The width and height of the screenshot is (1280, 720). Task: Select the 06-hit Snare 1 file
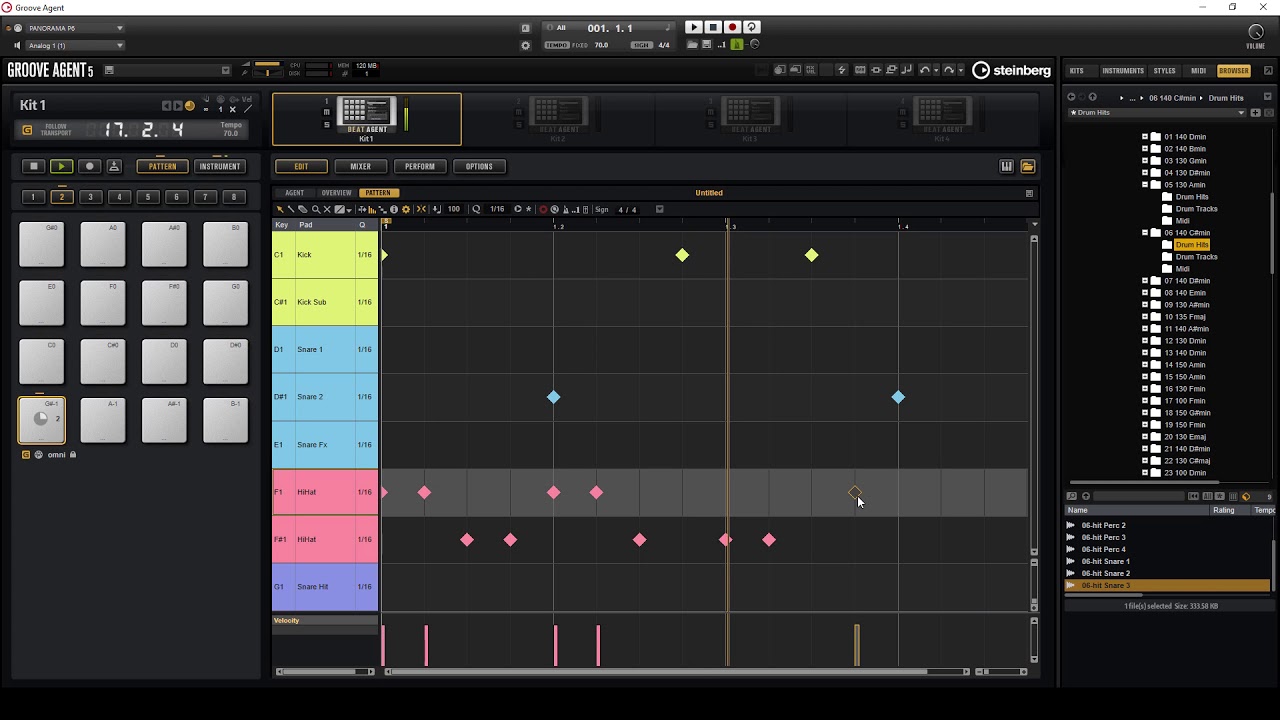pyautogui.click(x=1105, y=561)
